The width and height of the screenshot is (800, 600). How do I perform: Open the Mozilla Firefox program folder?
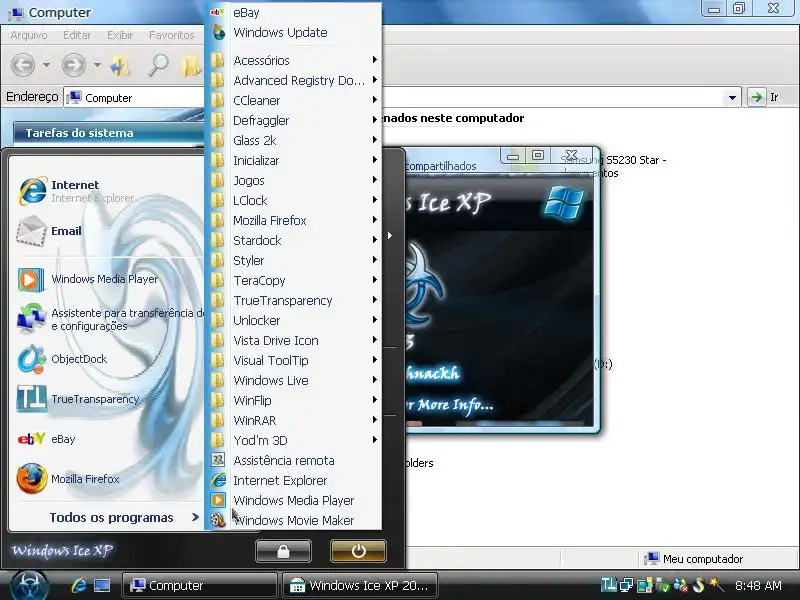pyautogui.click(x=293, y=220)
